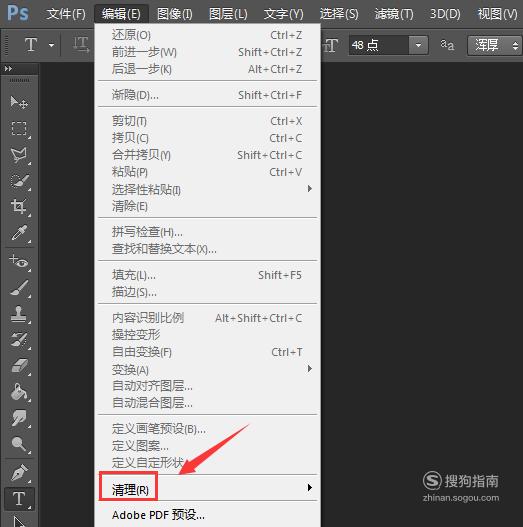
Task: Select the Pen tool
Action: [19, 473]
